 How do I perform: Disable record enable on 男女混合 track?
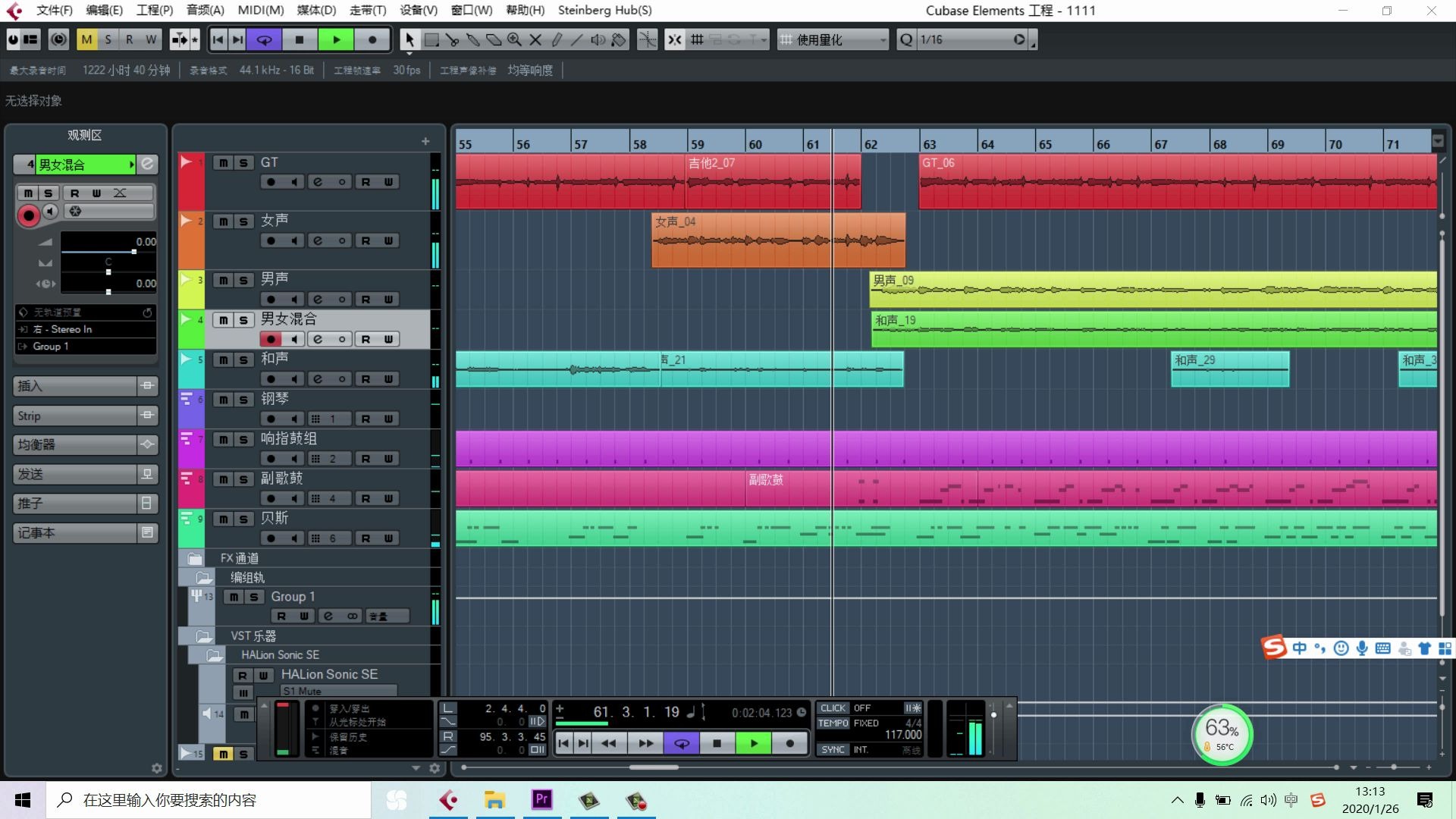coord(271,339)
